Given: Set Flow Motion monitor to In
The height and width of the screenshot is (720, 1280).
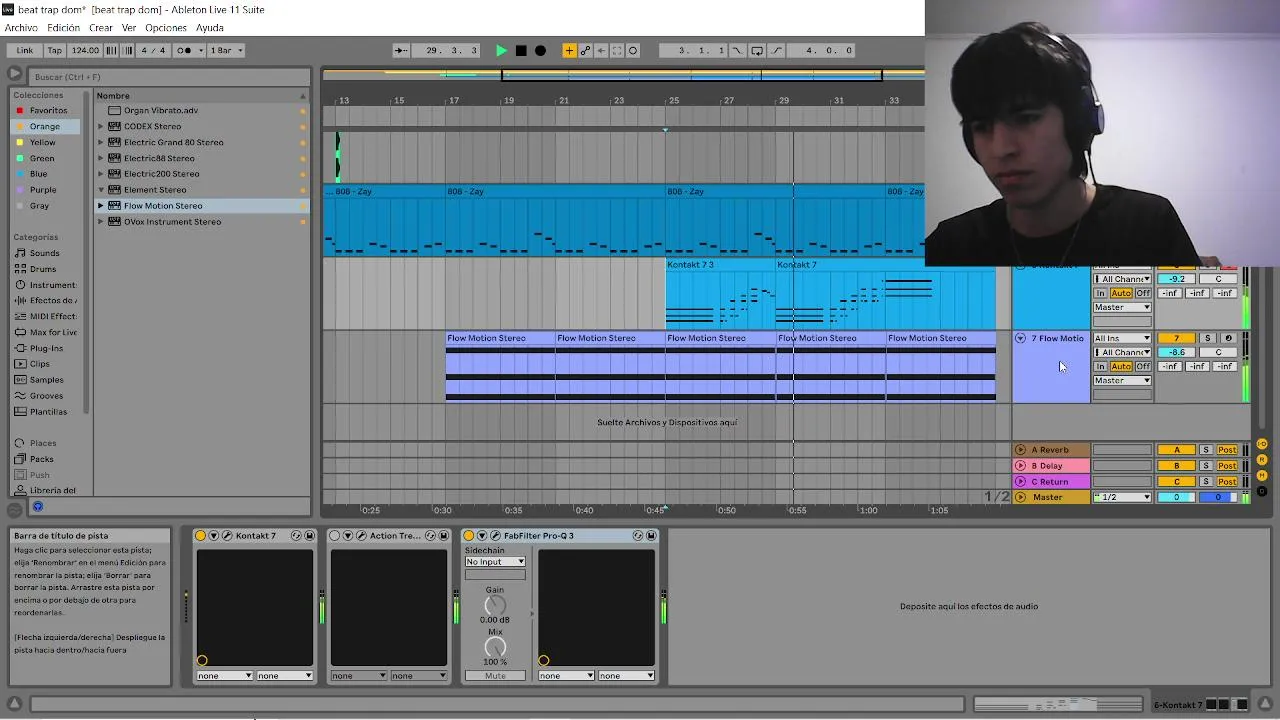Looking at the screenshot, I should point(1101,366).
